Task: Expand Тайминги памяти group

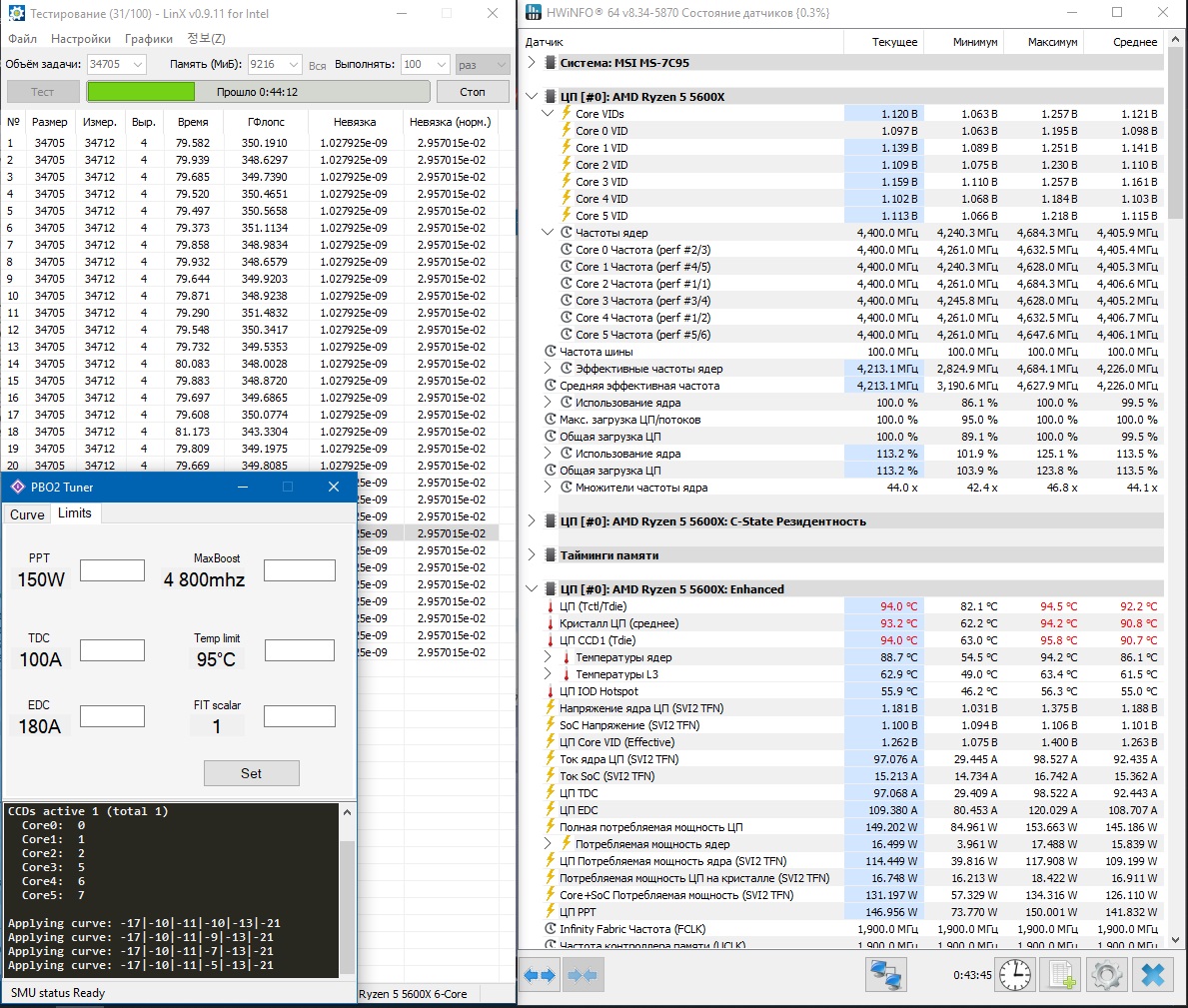Action: pyautogui.click(x=532, y=555)
